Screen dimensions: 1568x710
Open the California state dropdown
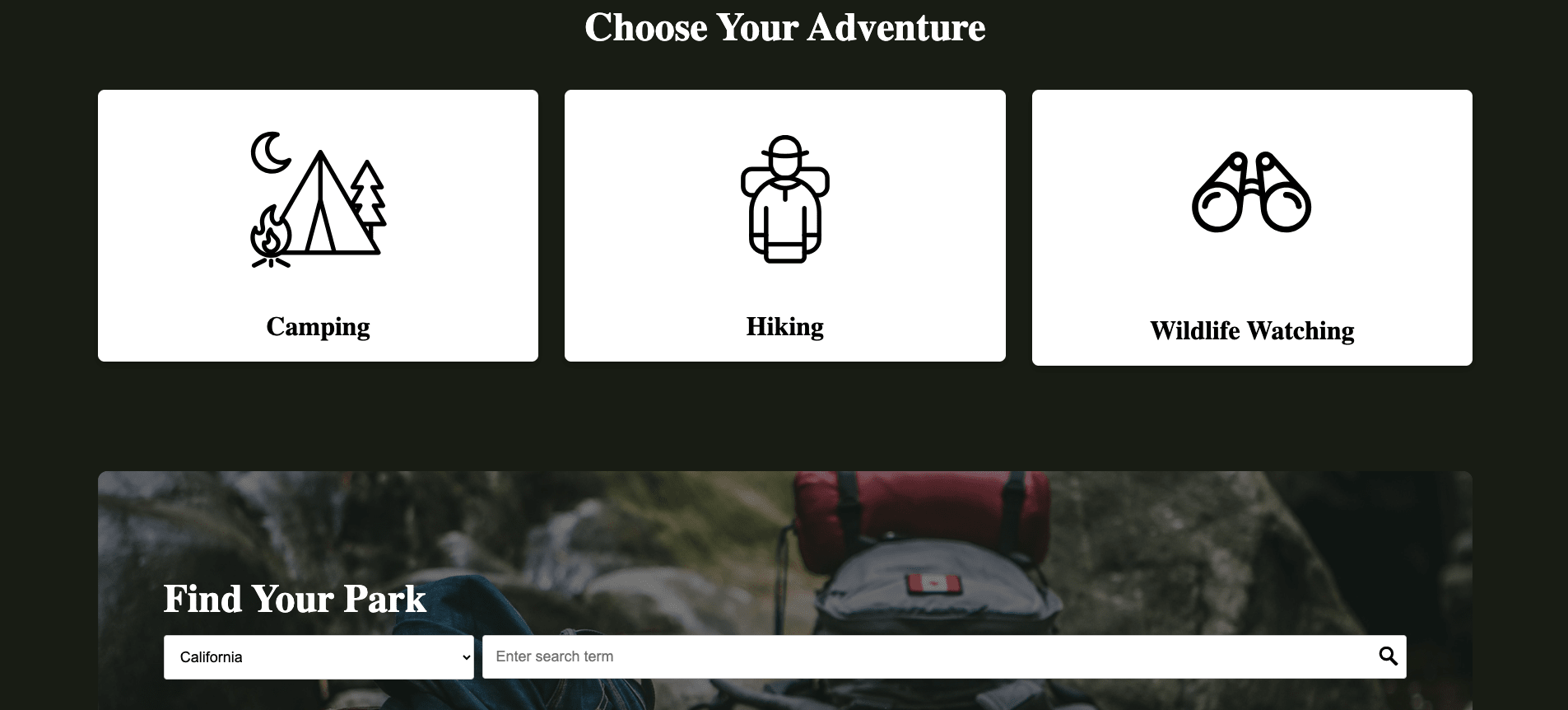319,657
